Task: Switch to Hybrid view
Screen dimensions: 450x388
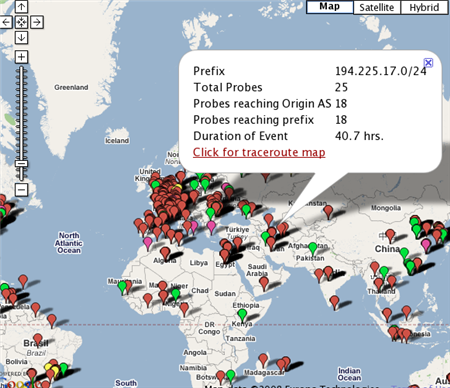Action: pyautogui.click(x=424, y=7)
